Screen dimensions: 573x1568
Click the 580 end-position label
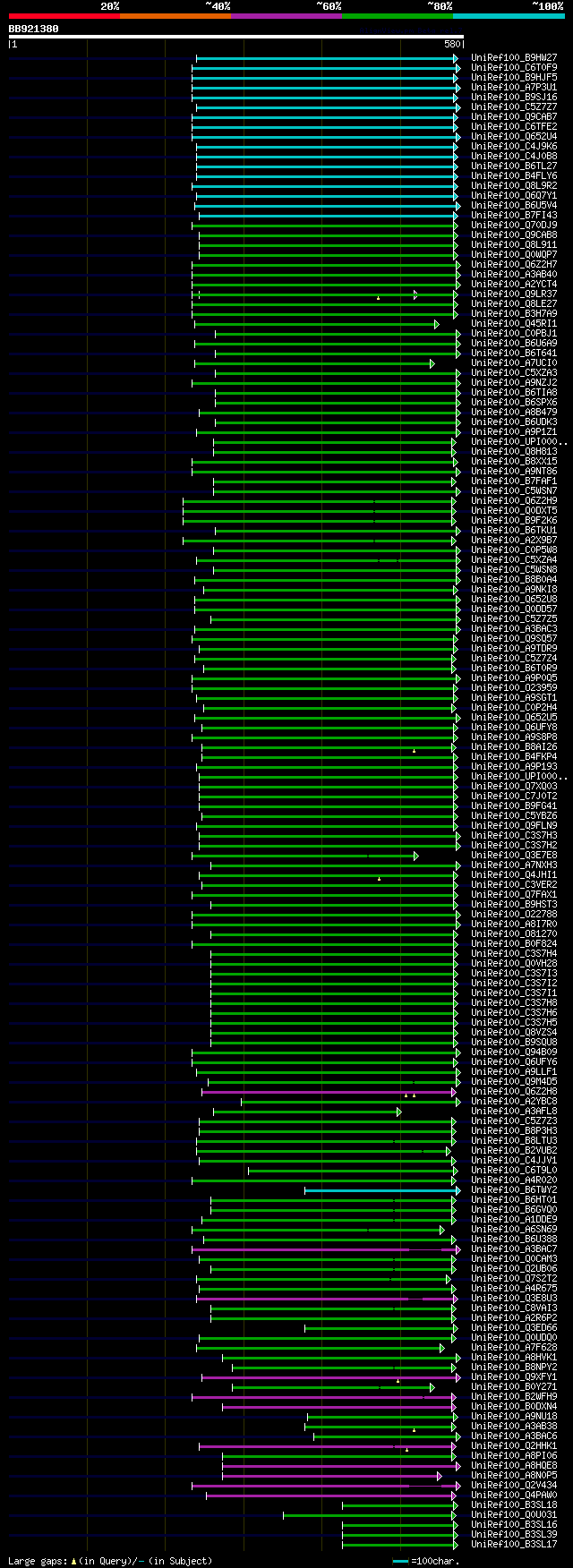click(x=451, y=44)
